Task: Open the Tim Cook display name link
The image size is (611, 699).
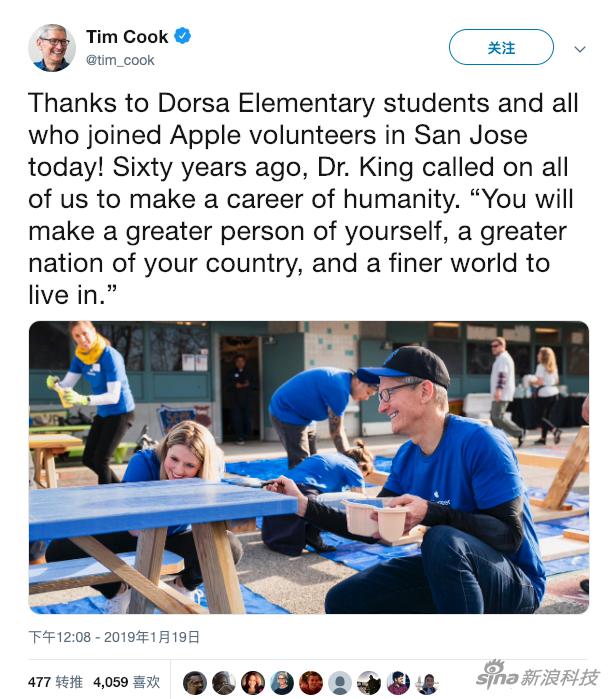Action: [127, 37]
